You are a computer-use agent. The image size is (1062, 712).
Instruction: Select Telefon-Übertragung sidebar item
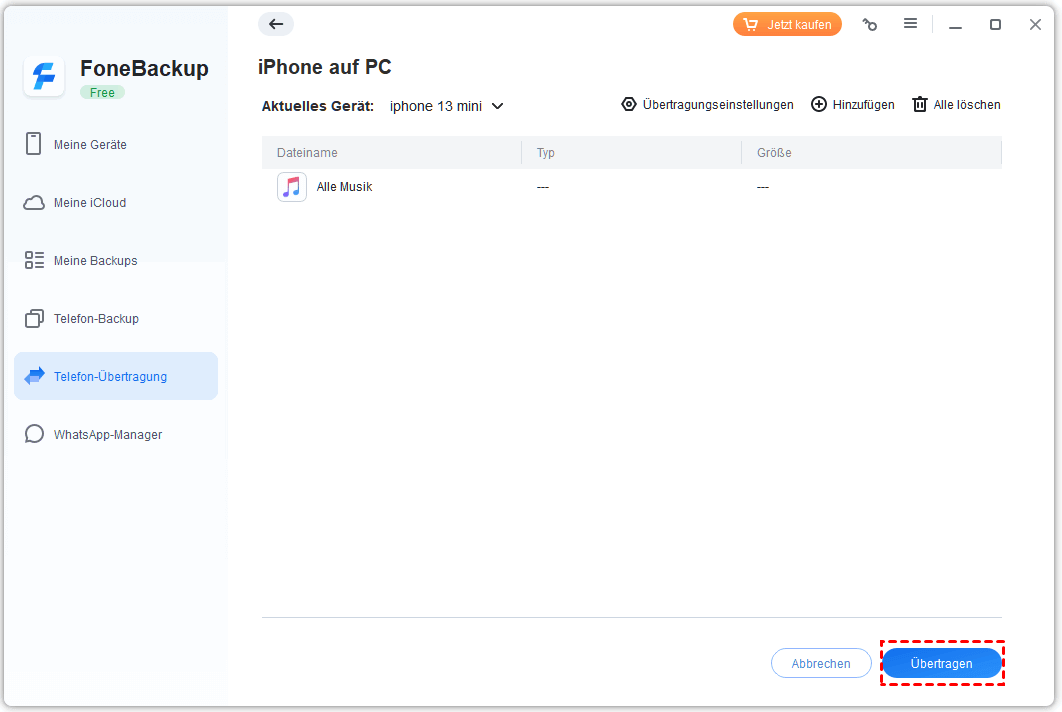110,377
